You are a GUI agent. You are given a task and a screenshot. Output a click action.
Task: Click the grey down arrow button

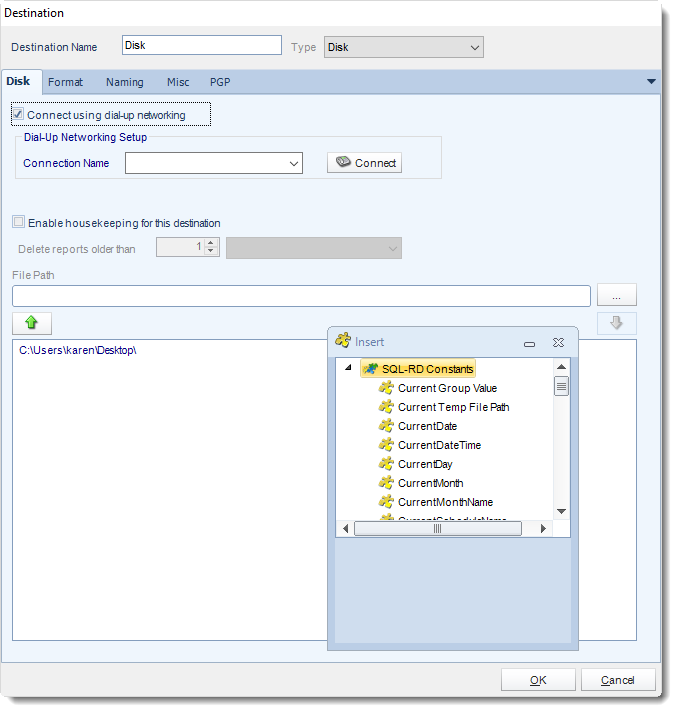coord(616,323)
